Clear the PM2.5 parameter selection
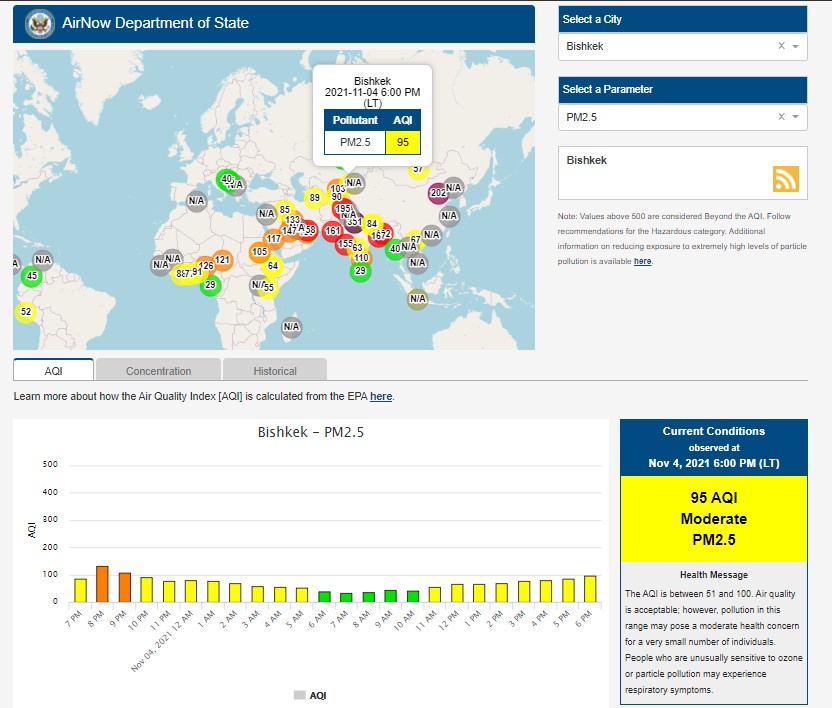 [781, 117]
